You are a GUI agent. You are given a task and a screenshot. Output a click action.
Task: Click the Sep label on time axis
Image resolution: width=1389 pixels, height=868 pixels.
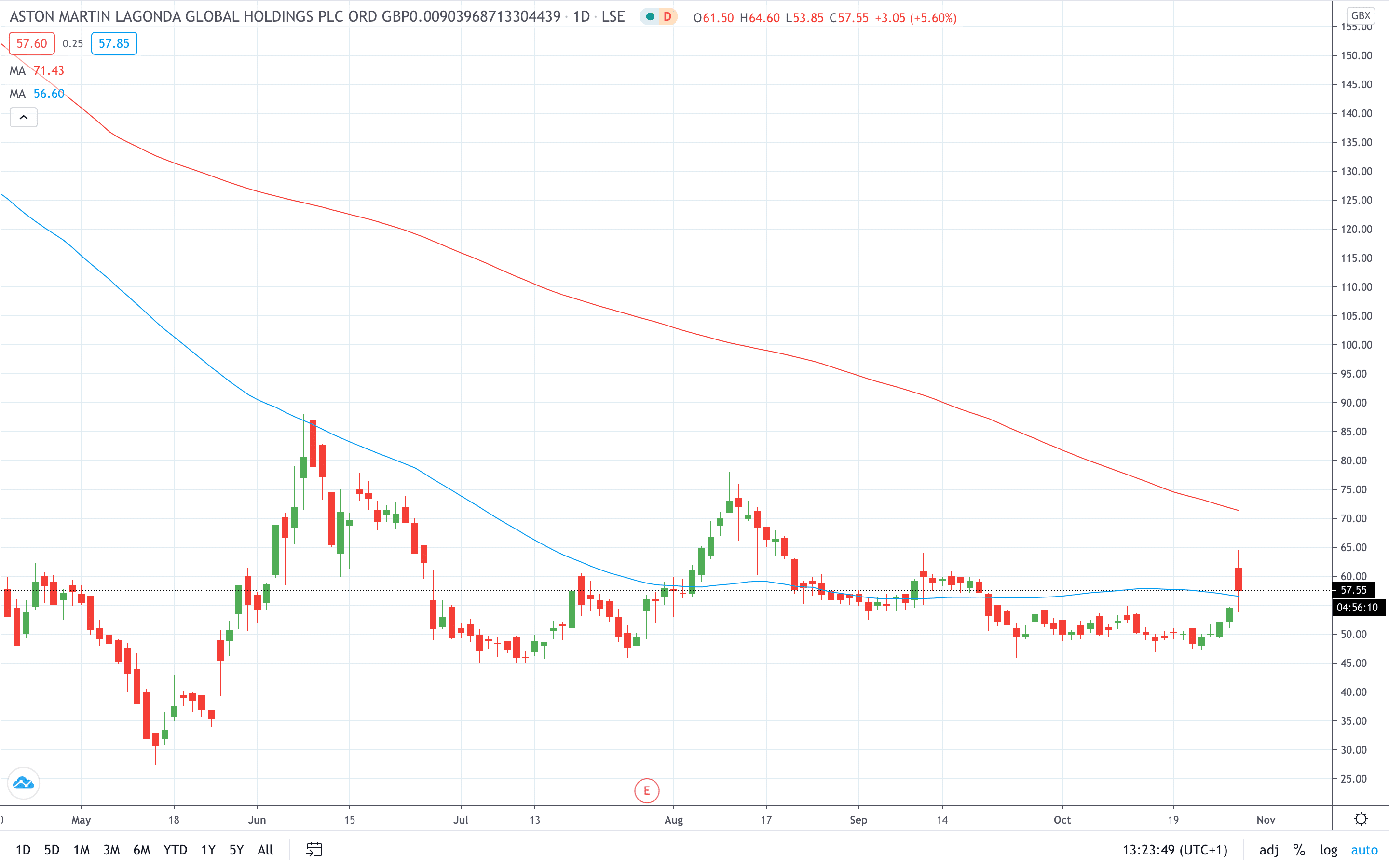[858, 820]
